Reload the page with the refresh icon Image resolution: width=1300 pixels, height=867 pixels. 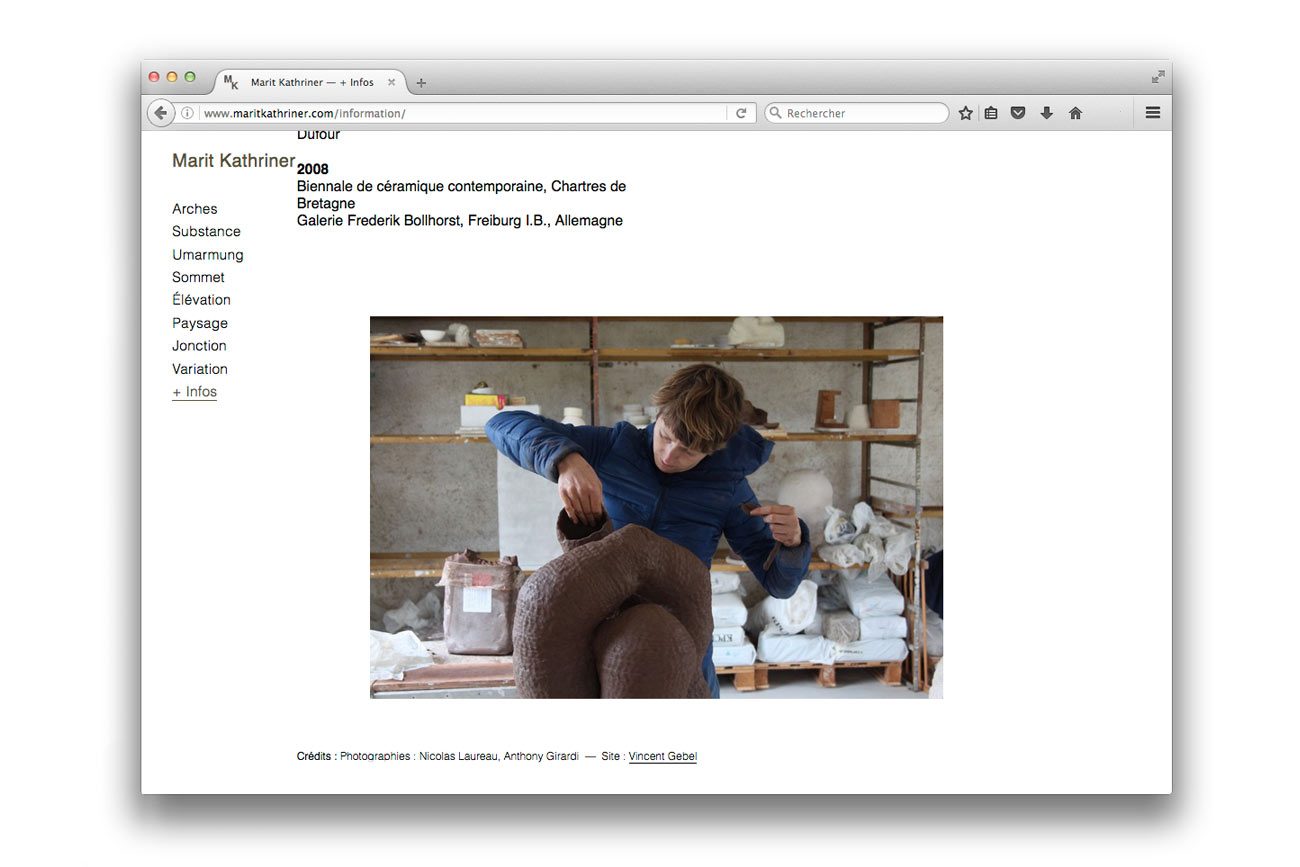point(741,113)
